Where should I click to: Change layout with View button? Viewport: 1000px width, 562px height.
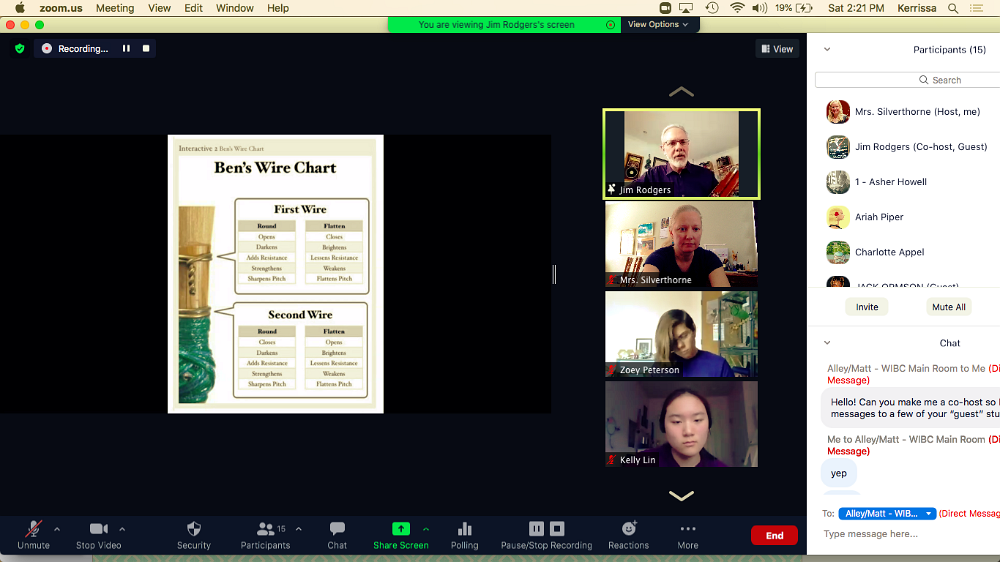pos(777,48)
